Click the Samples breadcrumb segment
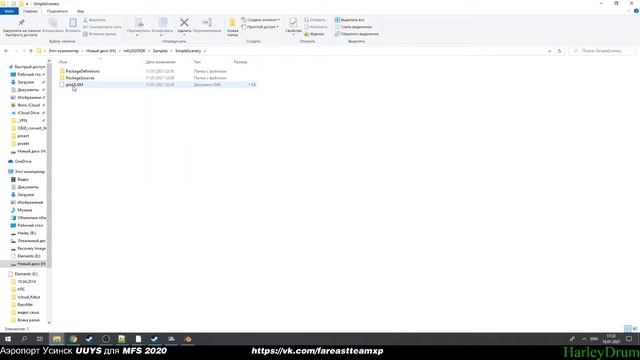The image size is (640, 360). click(x=160, y=51)
